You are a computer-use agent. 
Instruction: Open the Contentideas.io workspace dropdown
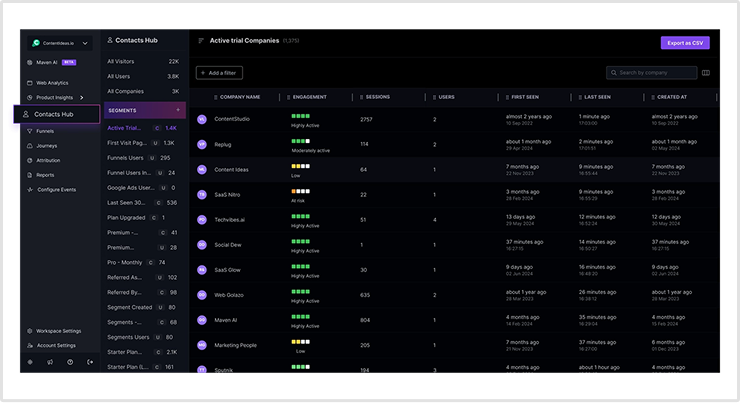[x=59, y=43]
